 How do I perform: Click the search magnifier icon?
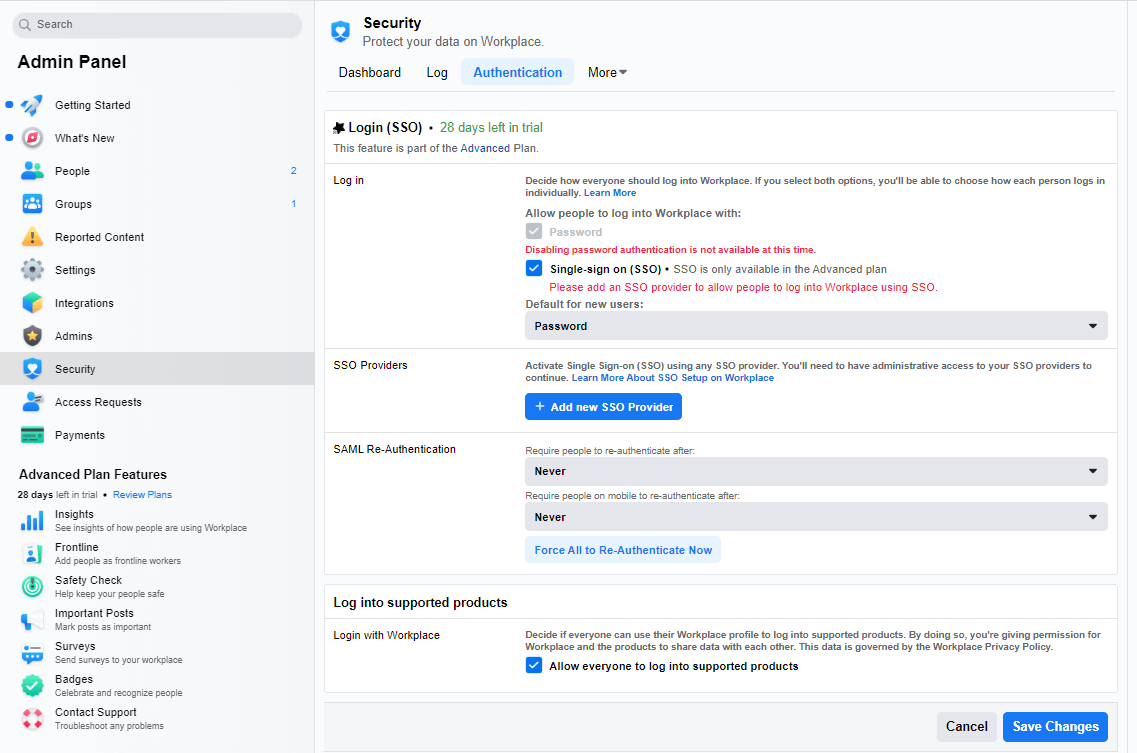25,25
